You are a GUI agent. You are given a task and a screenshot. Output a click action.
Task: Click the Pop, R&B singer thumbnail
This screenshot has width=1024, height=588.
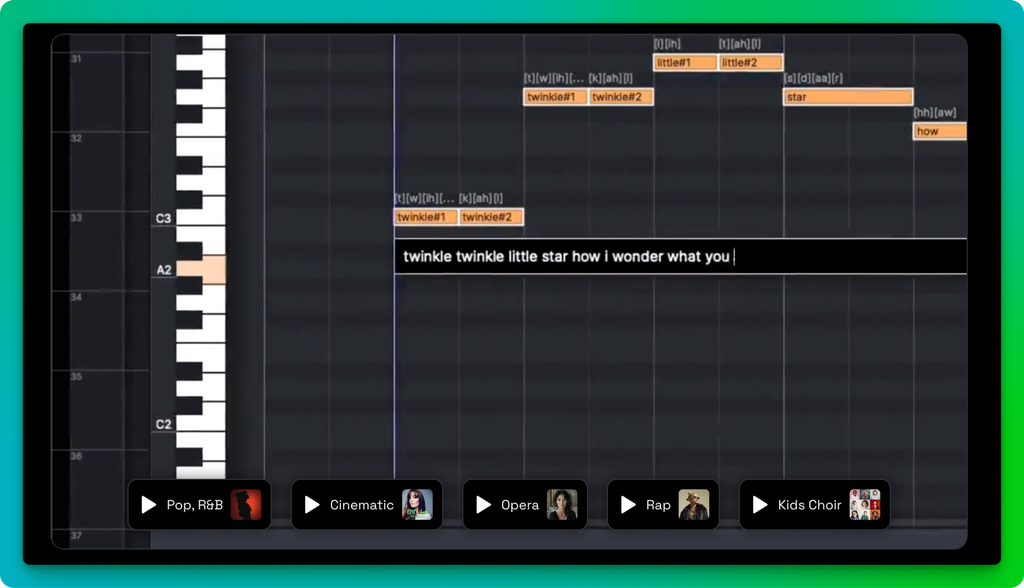pyautogui.click(x=246, y=505)
